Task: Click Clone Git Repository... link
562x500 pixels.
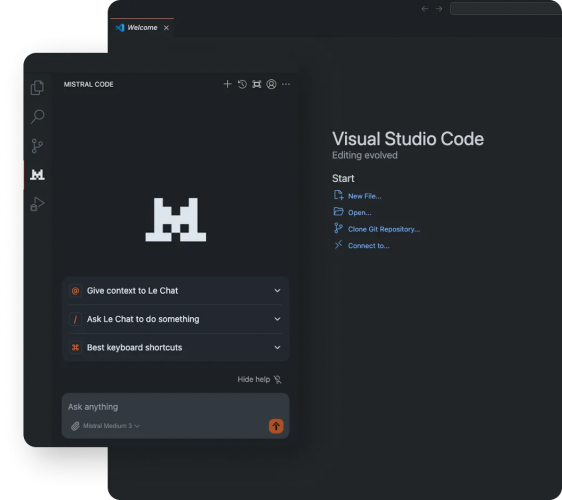Action: point(384,229)
